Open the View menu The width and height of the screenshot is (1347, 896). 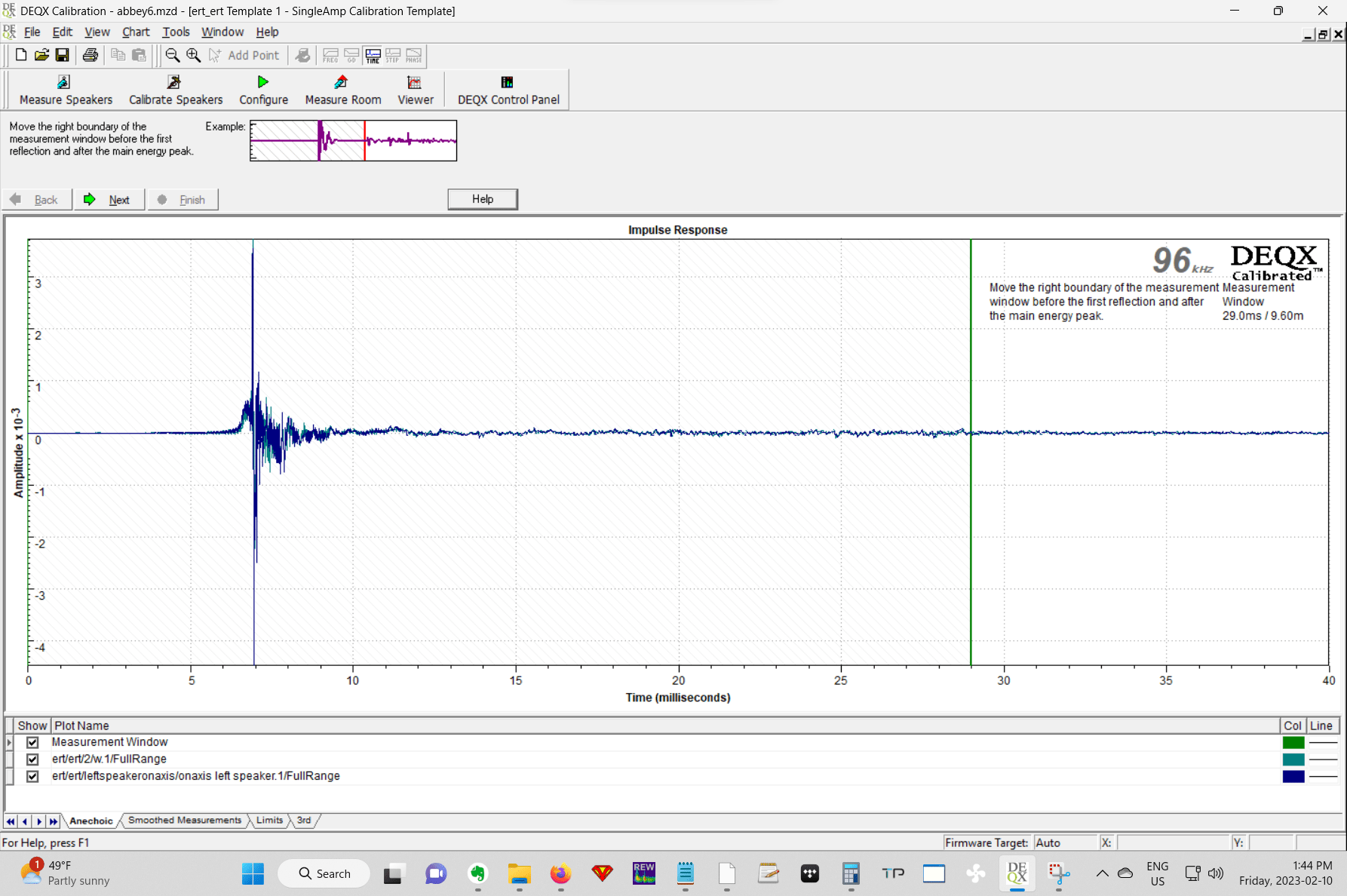[x=97, y=32]
